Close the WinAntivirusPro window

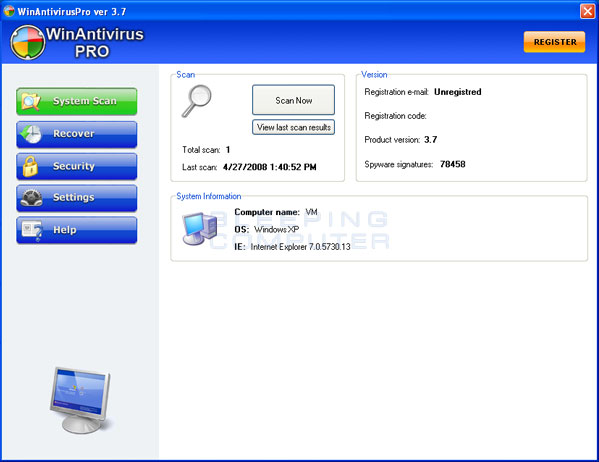tap(587, 11)
